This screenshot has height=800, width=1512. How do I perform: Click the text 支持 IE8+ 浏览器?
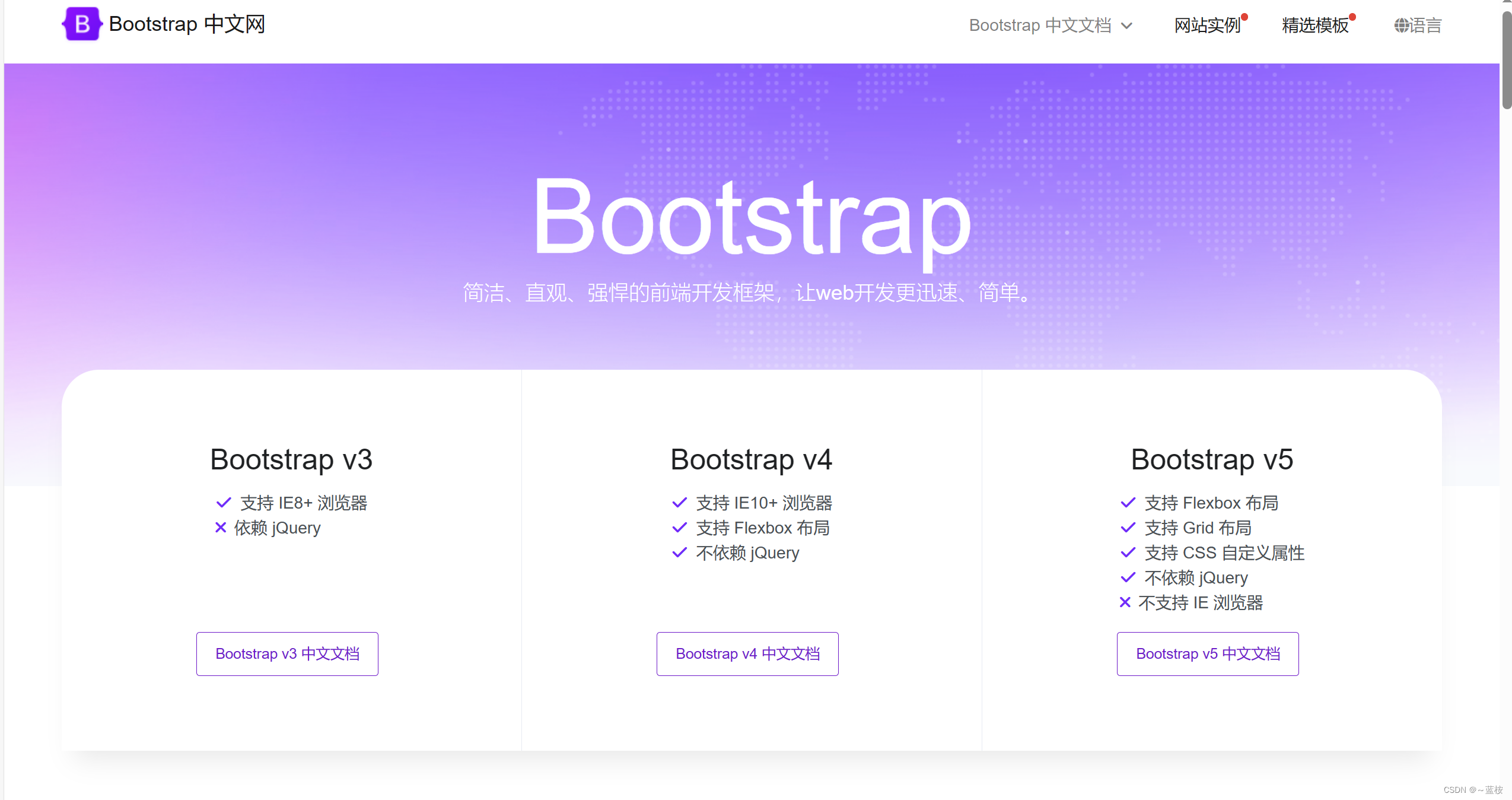click(x=304, y=503)
